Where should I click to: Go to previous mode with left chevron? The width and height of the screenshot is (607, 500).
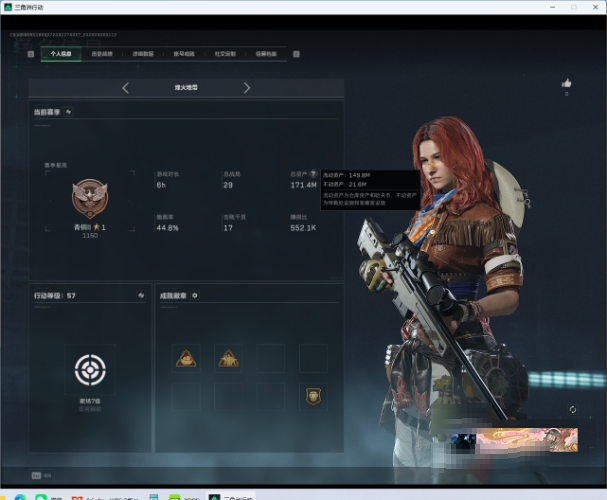pyautogui.click(x=125, y=88)
